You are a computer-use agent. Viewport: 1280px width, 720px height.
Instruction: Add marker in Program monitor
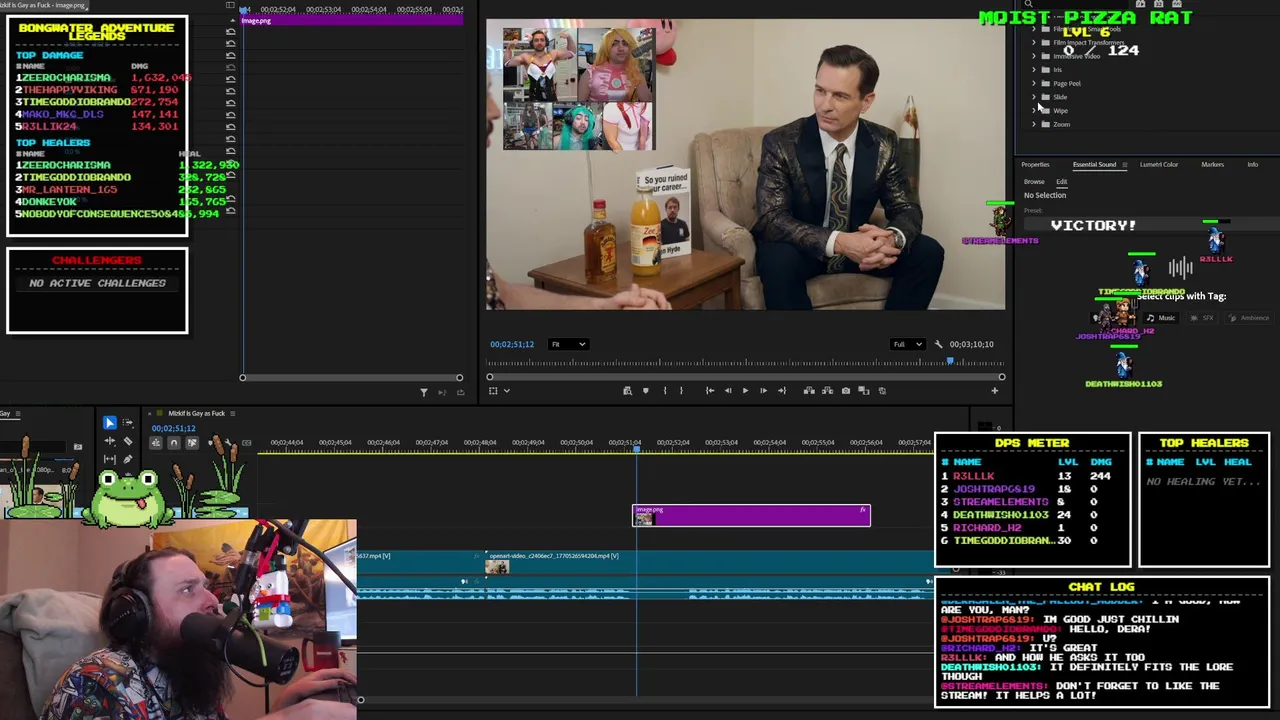coord(645,391)
